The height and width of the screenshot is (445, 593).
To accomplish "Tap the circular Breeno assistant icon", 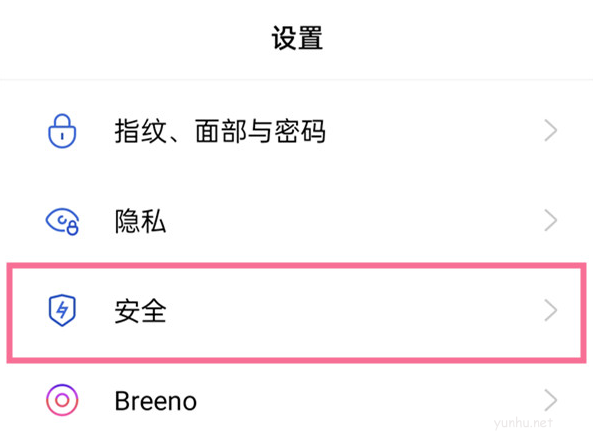I will 62,400.
